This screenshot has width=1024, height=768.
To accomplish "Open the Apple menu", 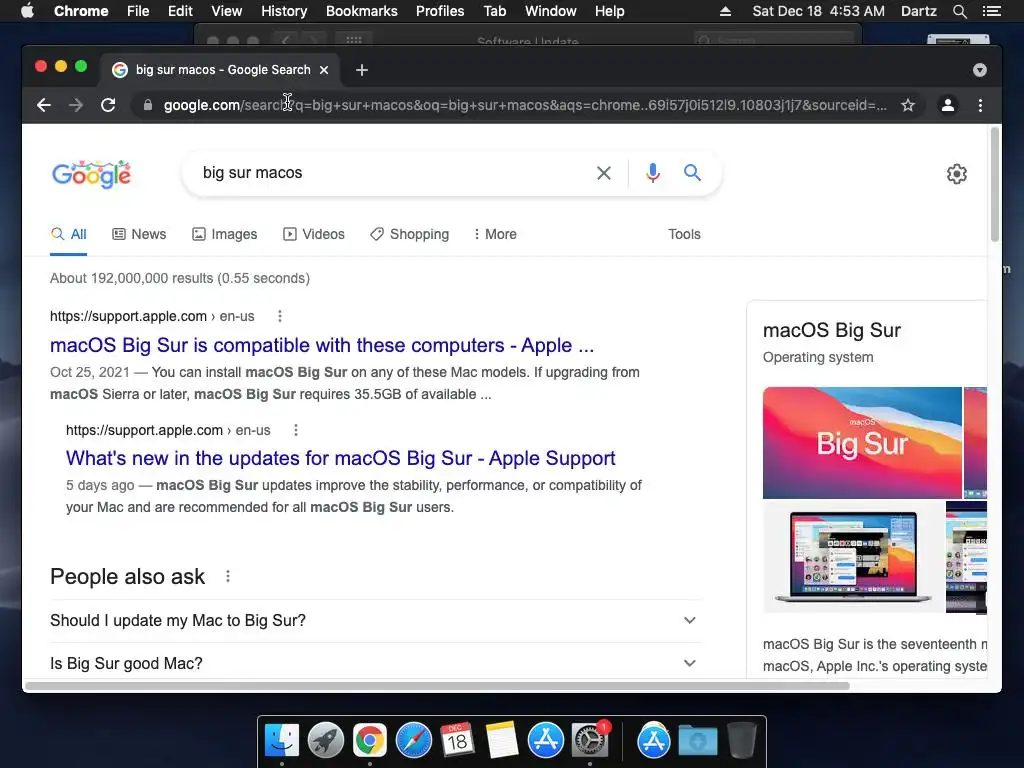I will (27, 11).
